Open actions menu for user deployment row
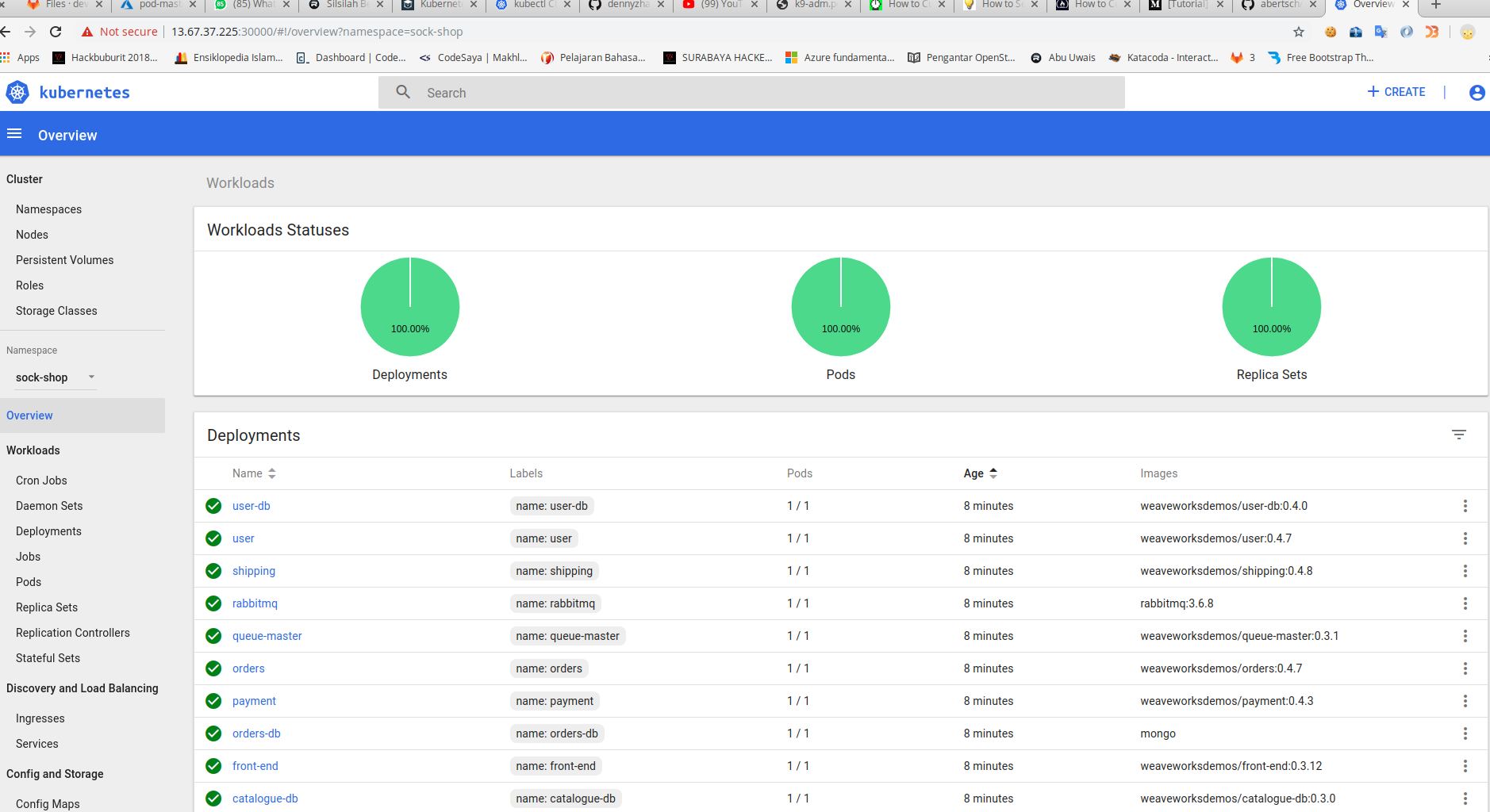Screen dimensions: 1490x812 click(1465, 538)
